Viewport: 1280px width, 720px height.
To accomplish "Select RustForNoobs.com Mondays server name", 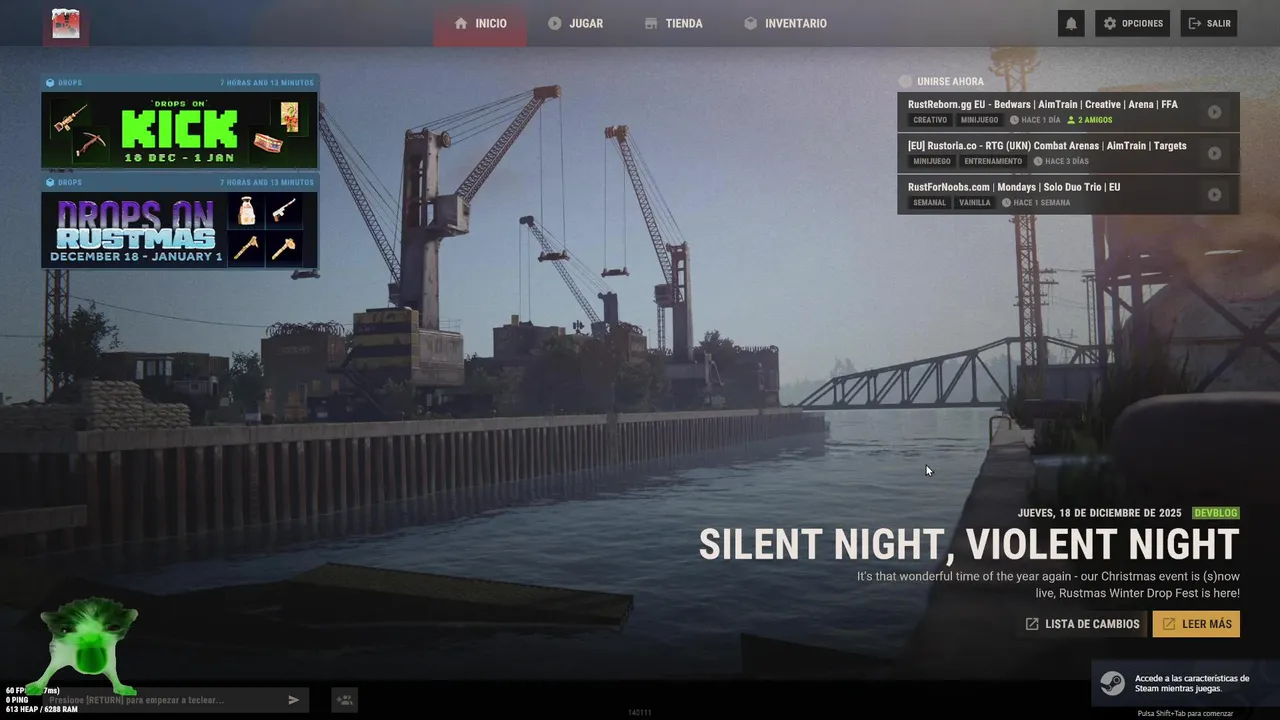I will pos(1014,187).
